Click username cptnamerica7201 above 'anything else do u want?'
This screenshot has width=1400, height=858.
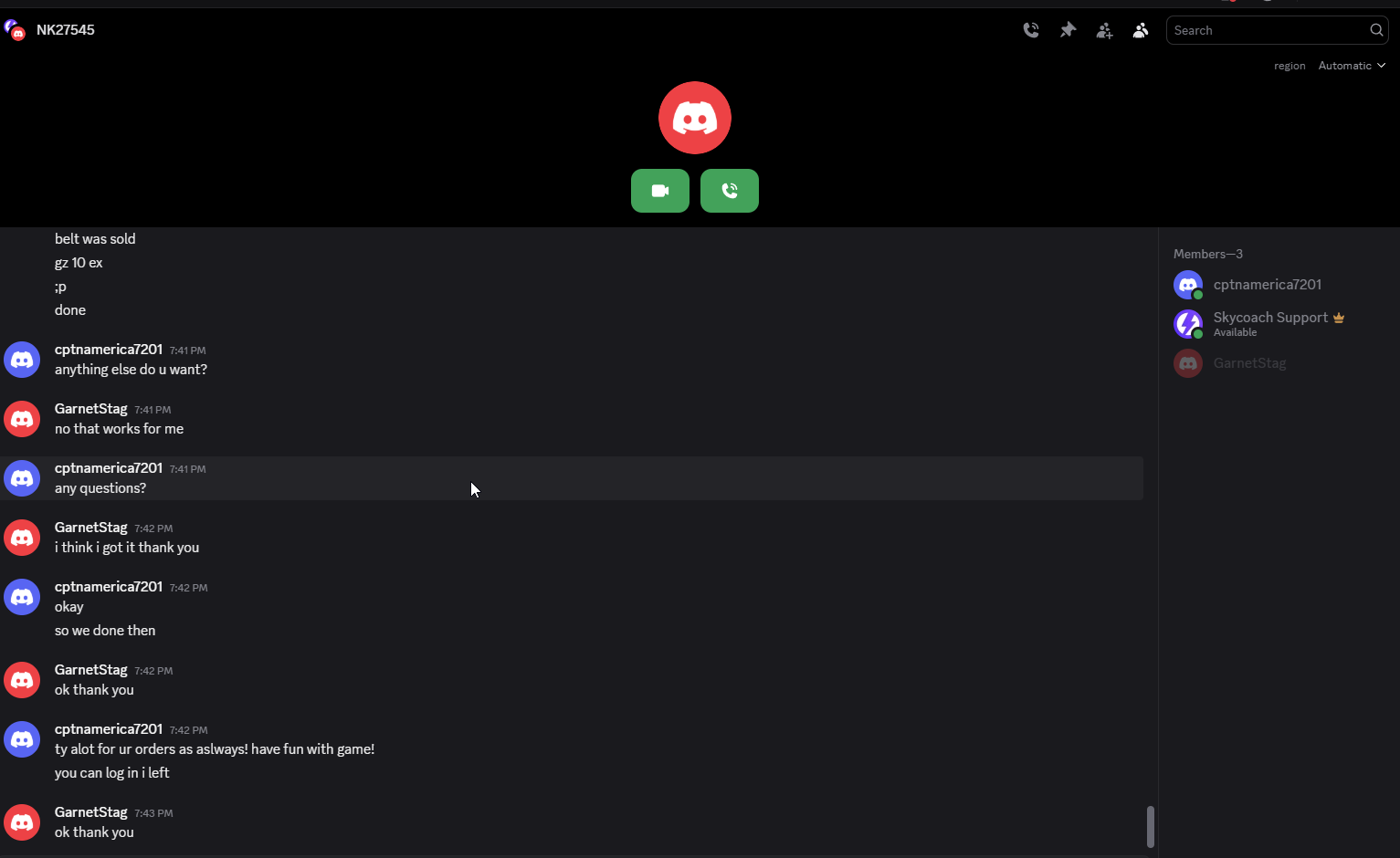(109, 350)
